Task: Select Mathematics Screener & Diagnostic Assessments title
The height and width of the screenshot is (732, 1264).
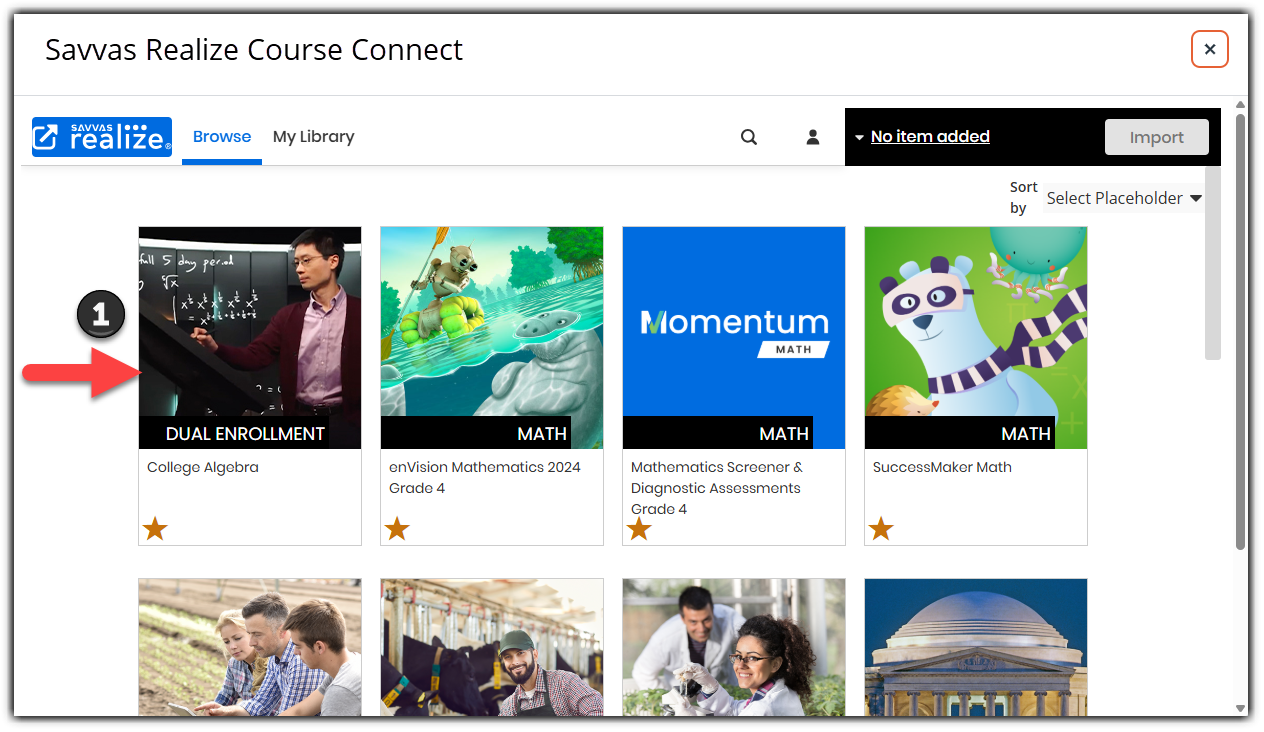Action: (x=717, y=488)
